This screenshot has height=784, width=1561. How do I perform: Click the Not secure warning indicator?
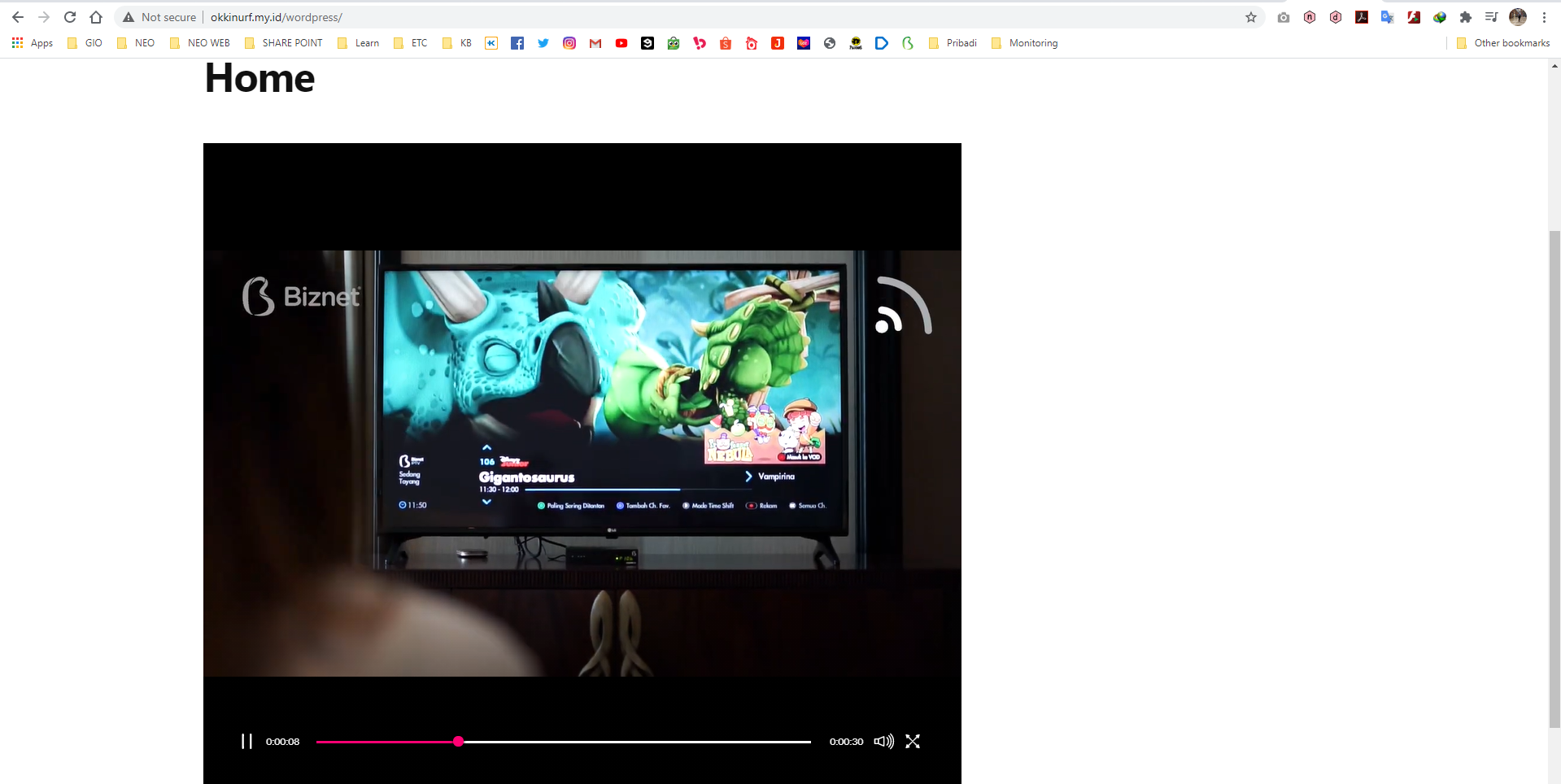point(159,17)
